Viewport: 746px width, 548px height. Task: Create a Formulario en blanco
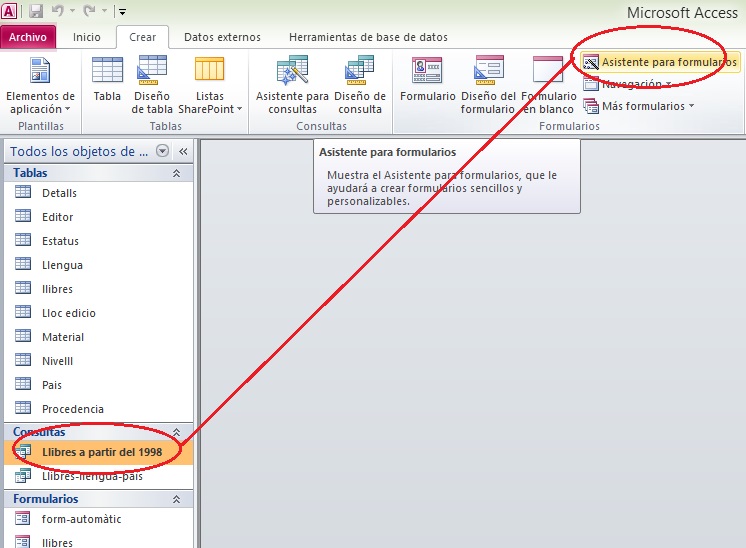[548, 85]
